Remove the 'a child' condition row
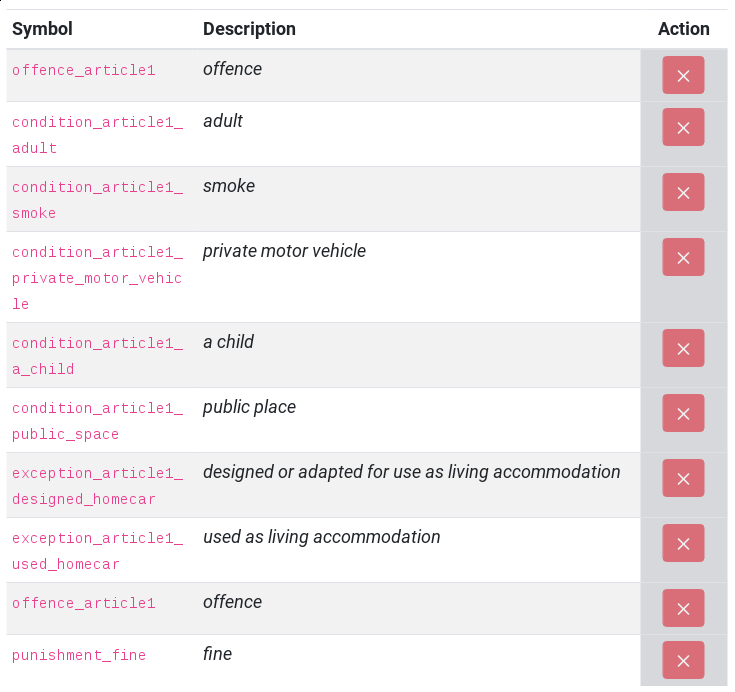 683,349
